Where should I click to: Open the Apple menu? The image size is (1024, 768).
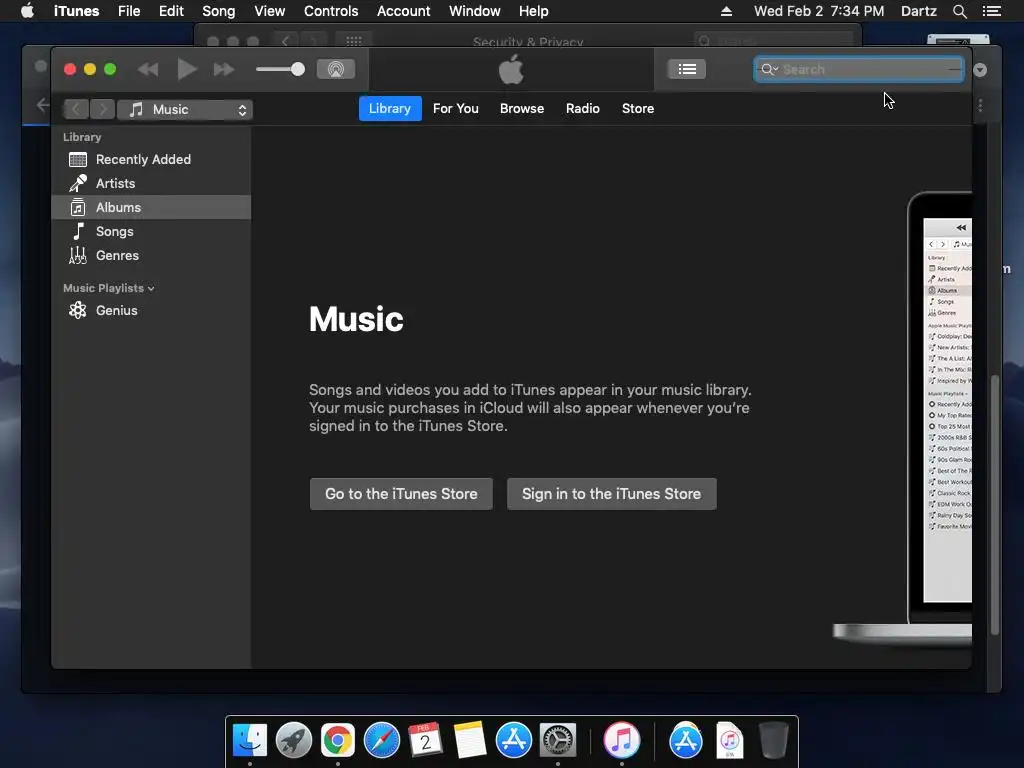point(27,11)
